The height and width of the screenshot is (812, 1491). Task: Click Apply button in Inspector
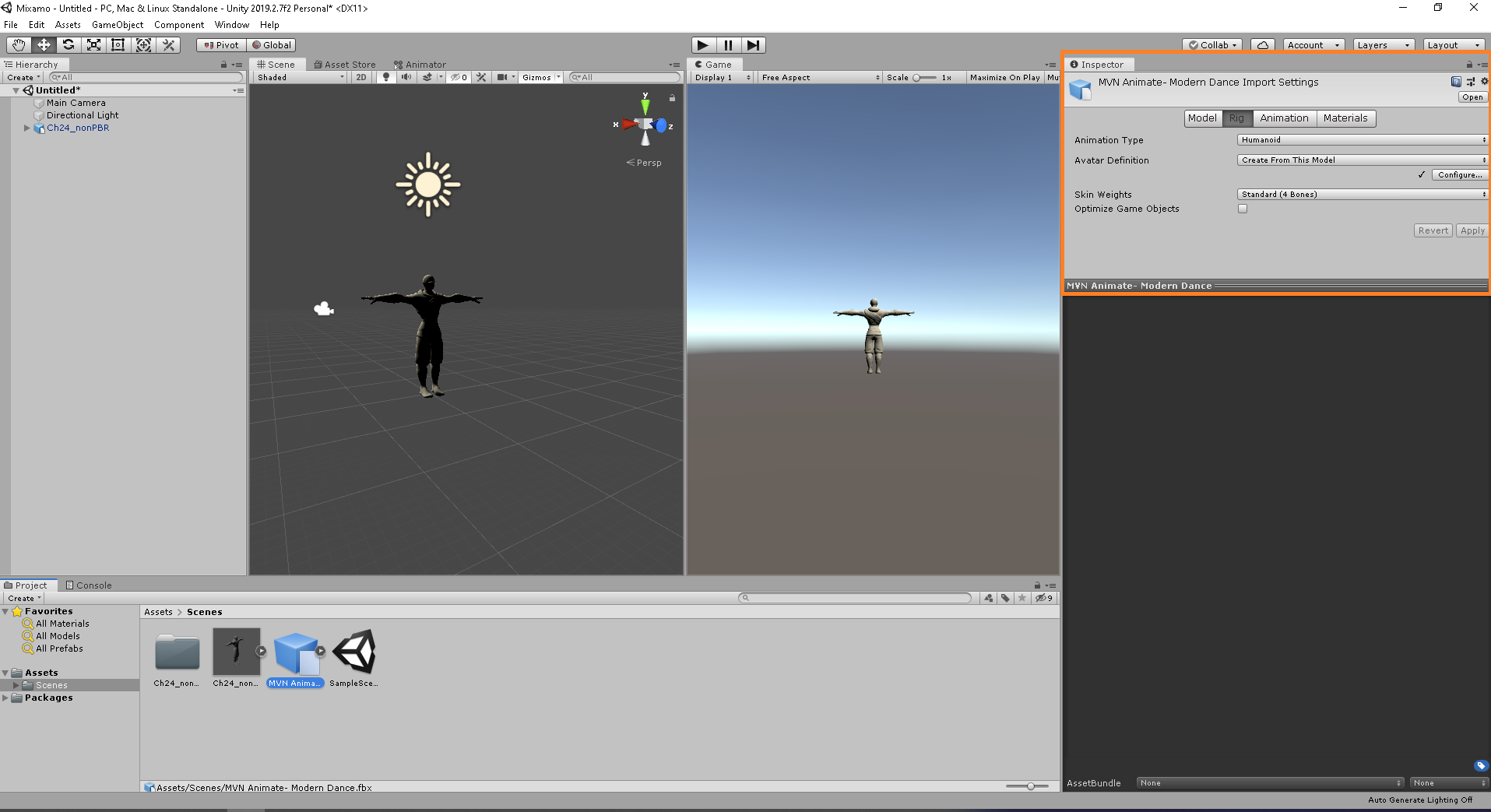point(1472,231)
